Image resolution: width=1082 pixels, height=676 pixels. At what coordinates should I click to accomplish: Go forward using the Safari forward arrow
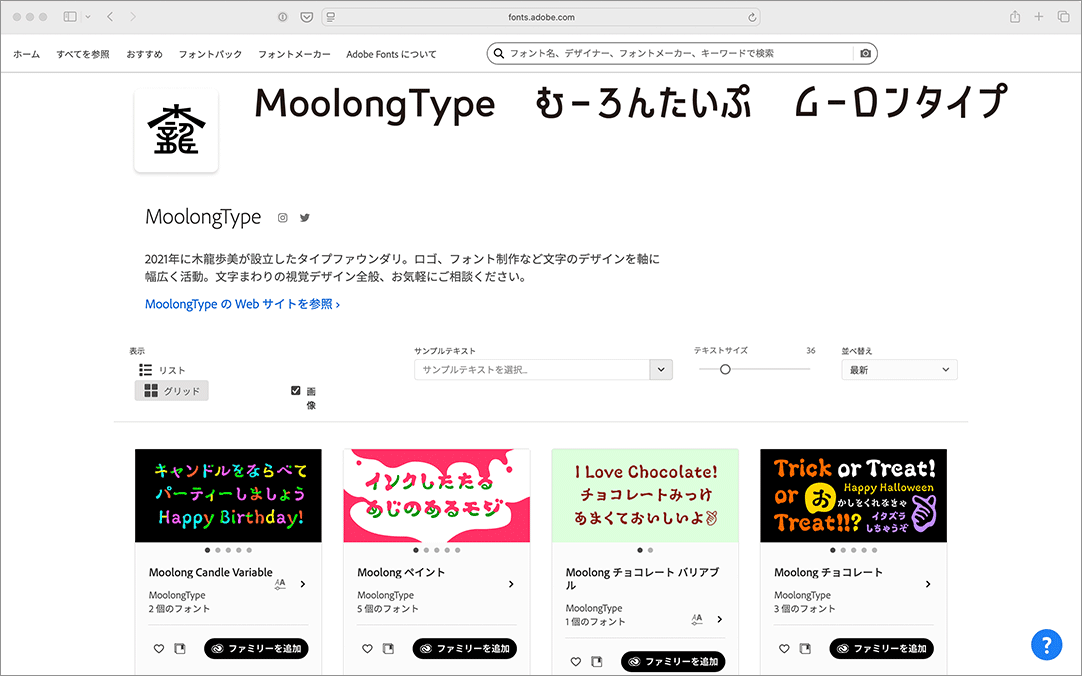(133, 17)
